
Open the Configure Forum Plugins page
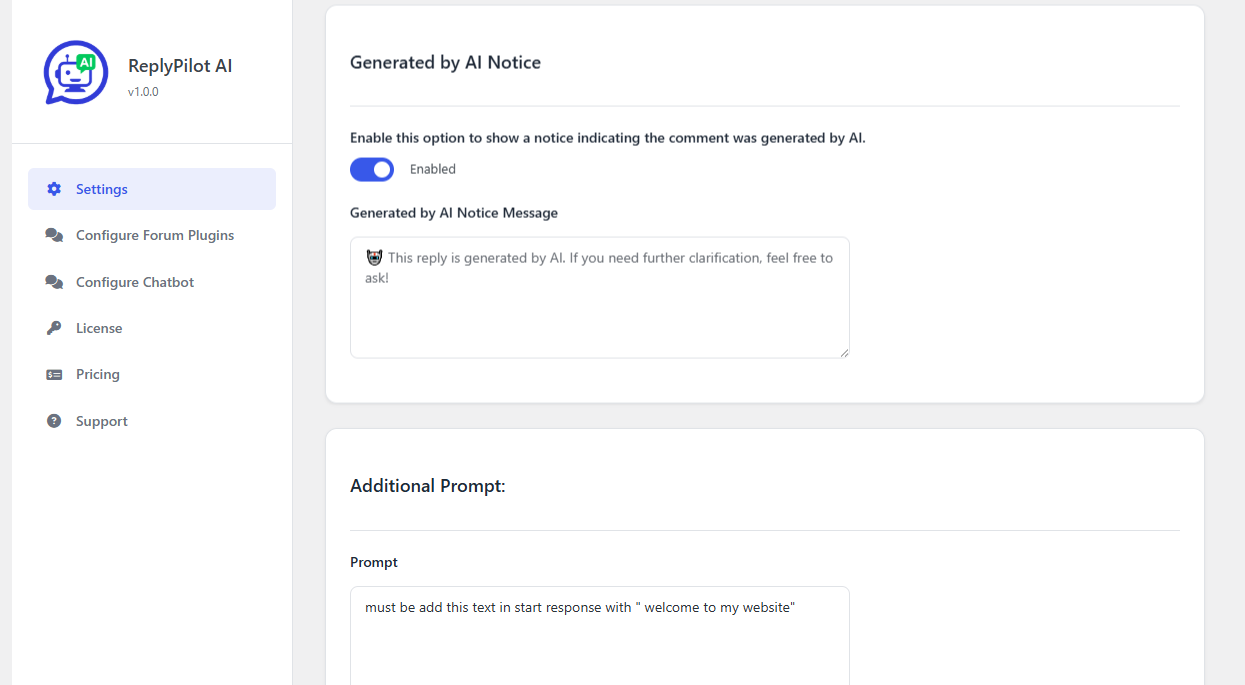(155, 235)
